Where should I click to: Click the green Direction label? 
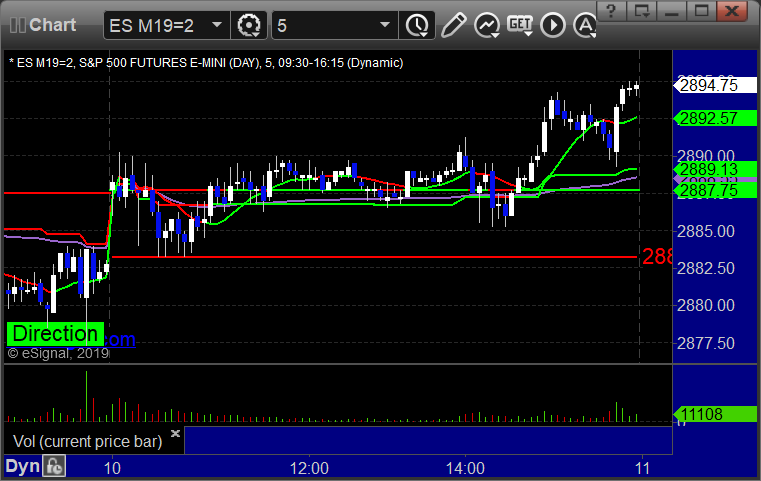tap(55, 334)
